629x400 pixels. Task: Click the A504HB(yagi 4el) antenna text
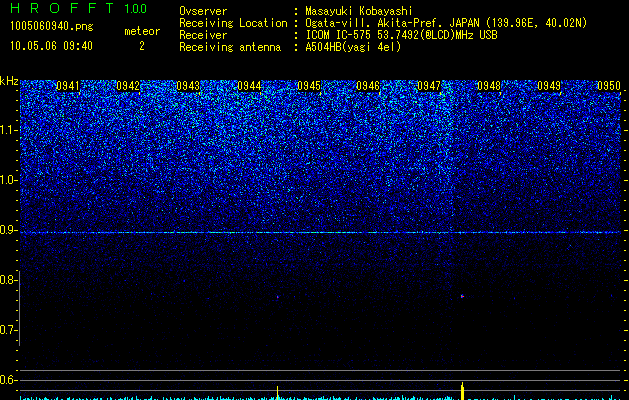[x=353, y=47]
